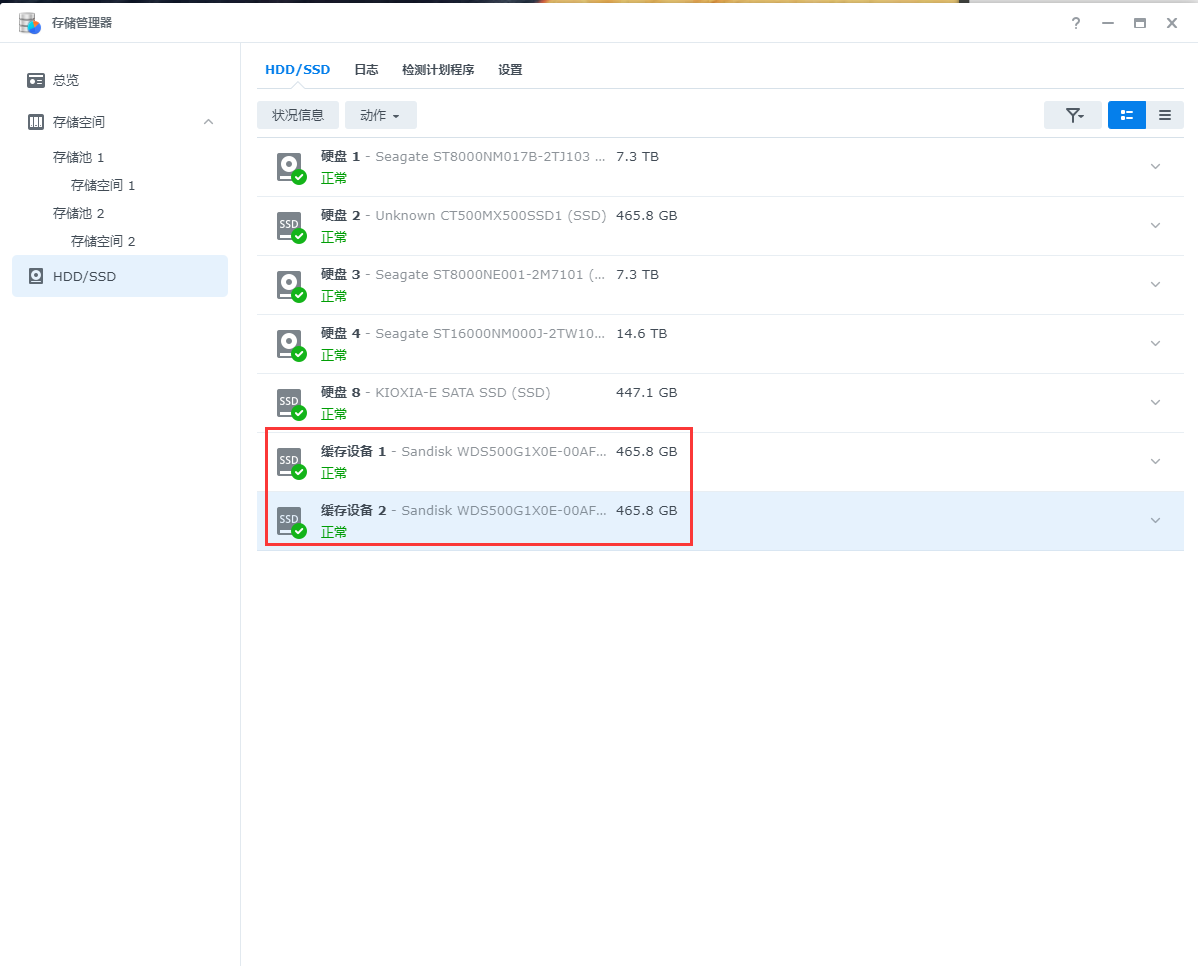Click the 缓存设备 1 SSD icon
1198x966 pixels.
click(290, 462)
